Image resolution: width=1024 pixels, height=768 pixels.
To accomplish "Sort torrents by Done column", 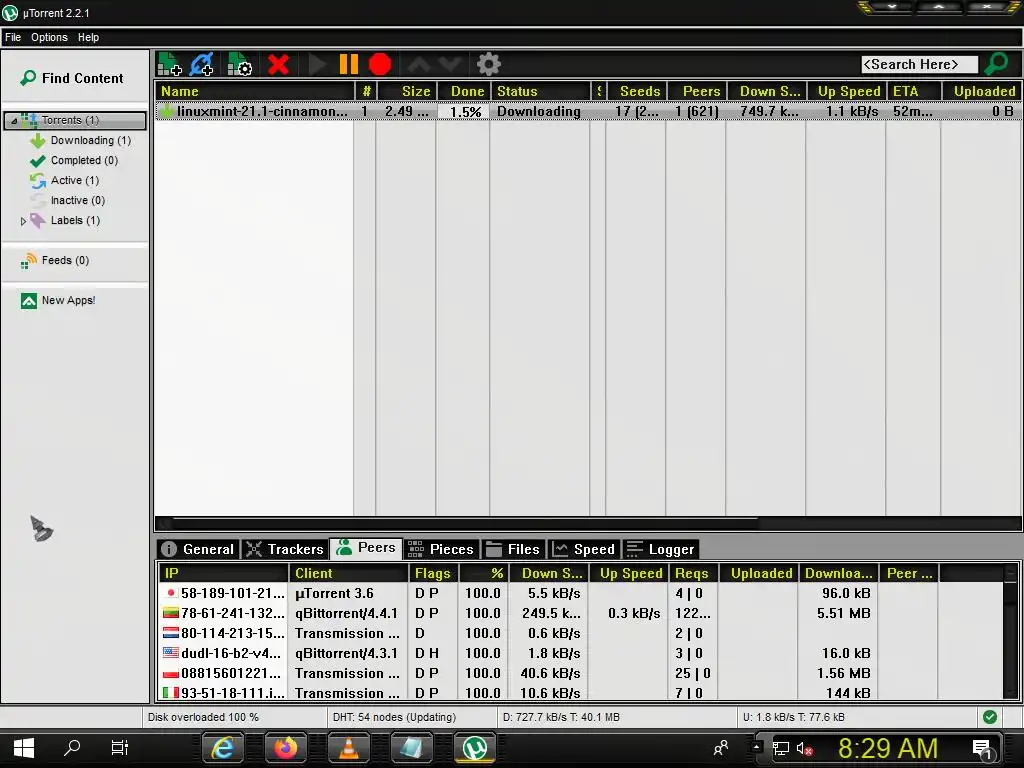I will [463, 91].
